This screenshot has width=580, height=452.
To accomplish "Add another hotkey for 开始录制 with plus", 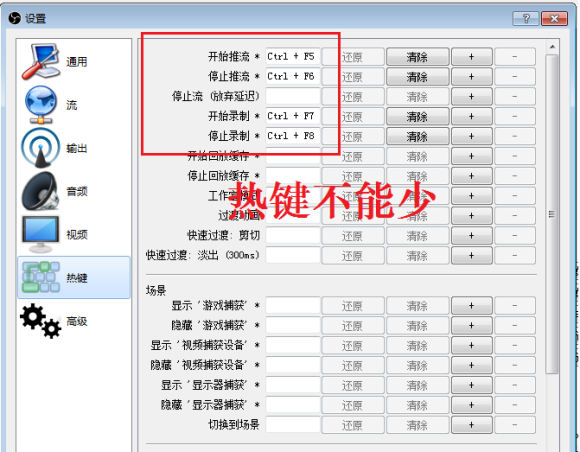I will 472,117.
